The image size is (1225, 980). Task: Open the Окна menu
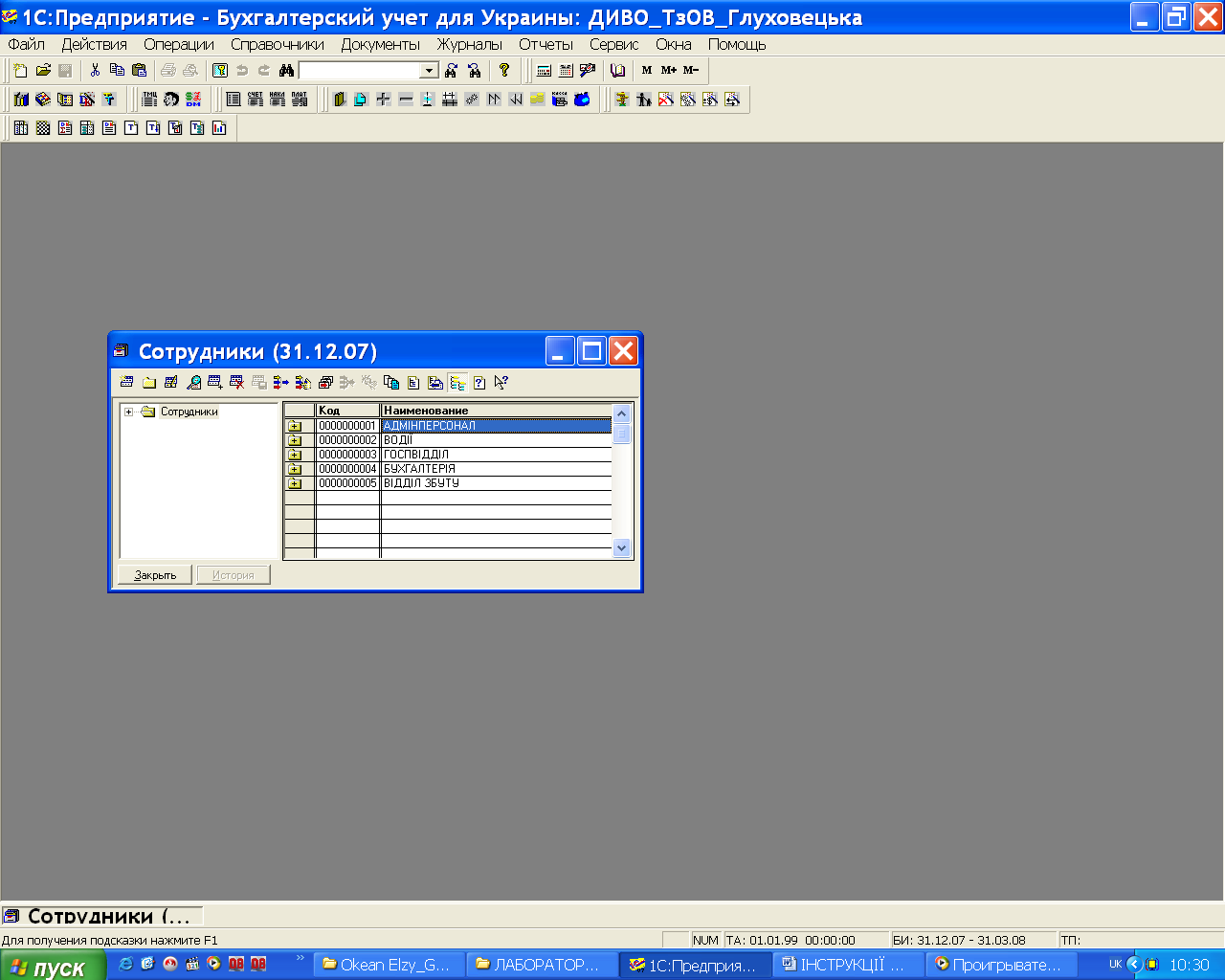674,44
